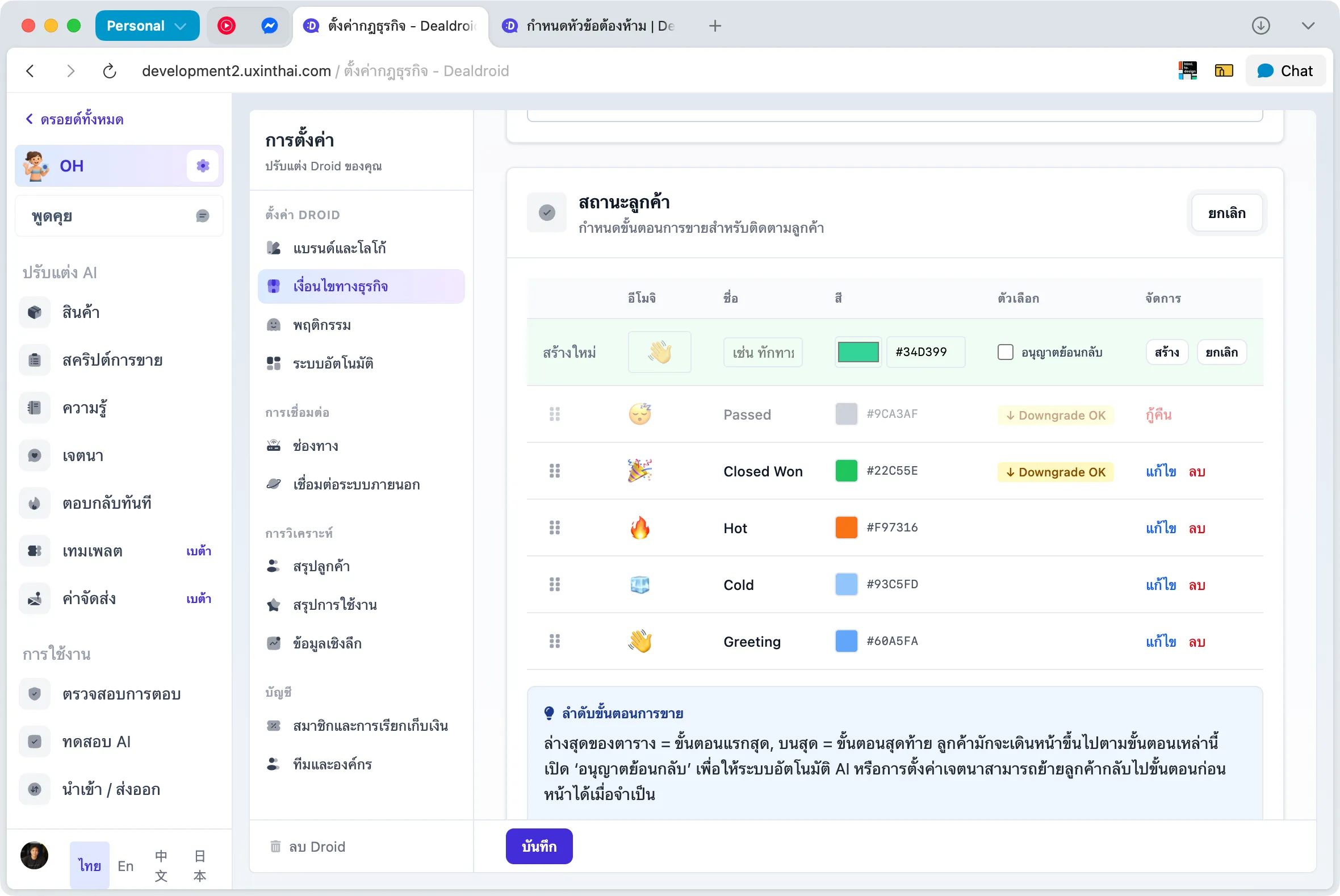Open ข้อมูลเชิงลึก analytics insights
The height and width of the screenshot is (896, 1340).
tap(327, 643)
